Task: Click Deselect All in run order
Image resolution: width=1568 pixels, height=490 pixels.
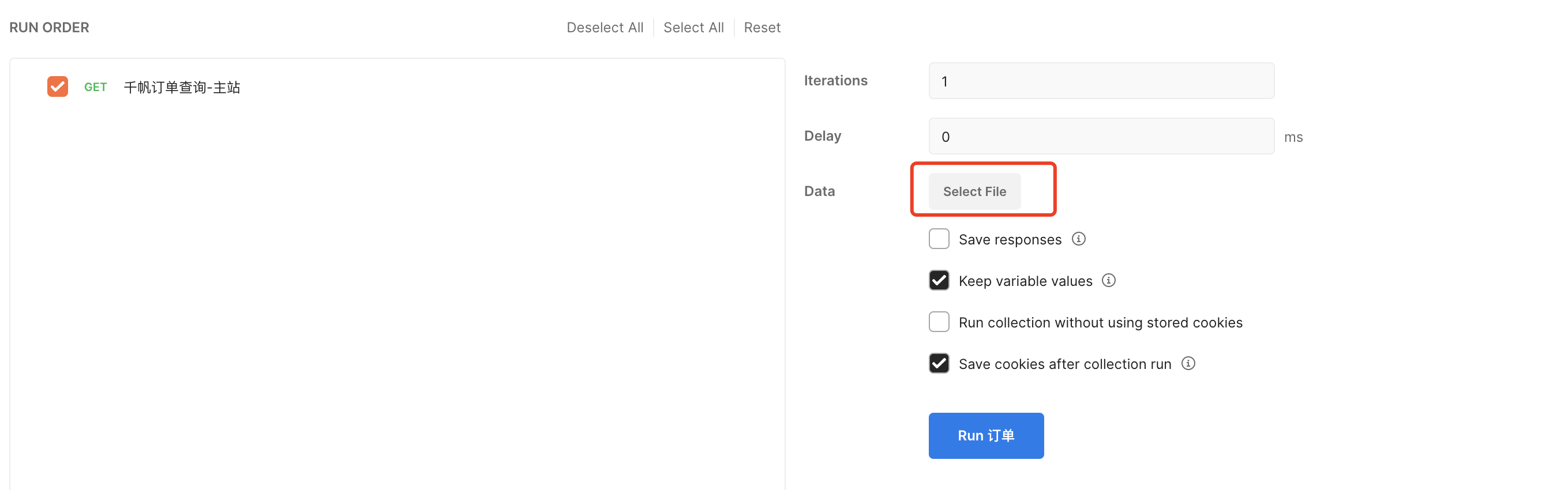Action: (x=605, y=27)
